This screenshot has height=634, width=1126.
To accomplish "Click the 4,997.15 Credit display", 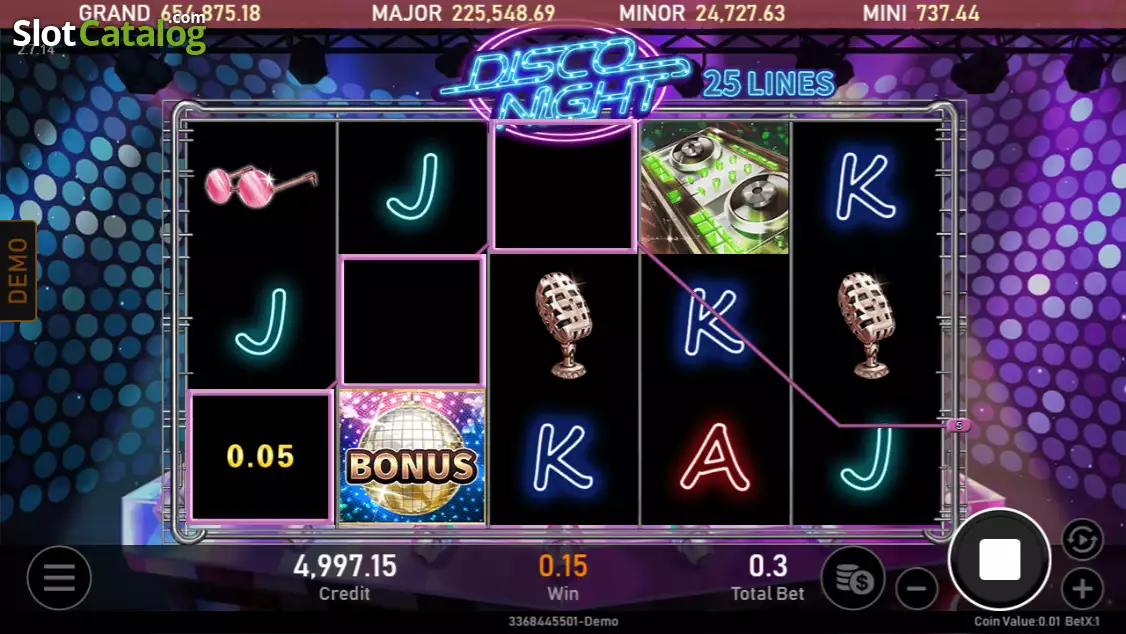I will point(345,577).
